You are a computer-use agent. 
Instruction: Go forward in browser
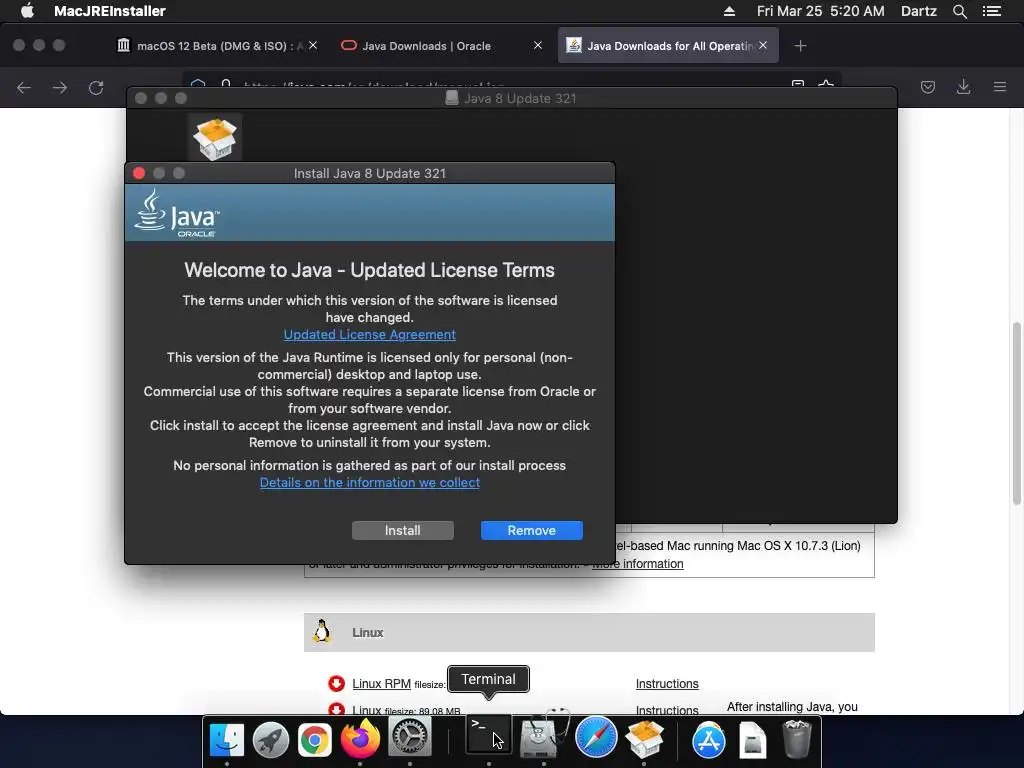coord(60,88)
